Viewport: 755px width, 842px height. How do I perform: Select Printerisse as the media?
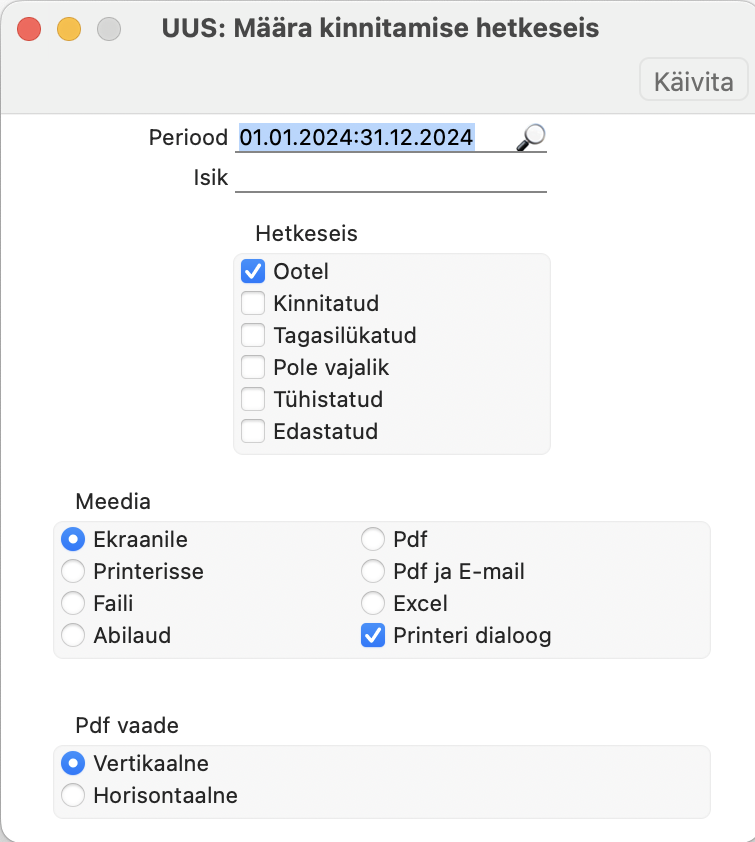tap(73, 571)
